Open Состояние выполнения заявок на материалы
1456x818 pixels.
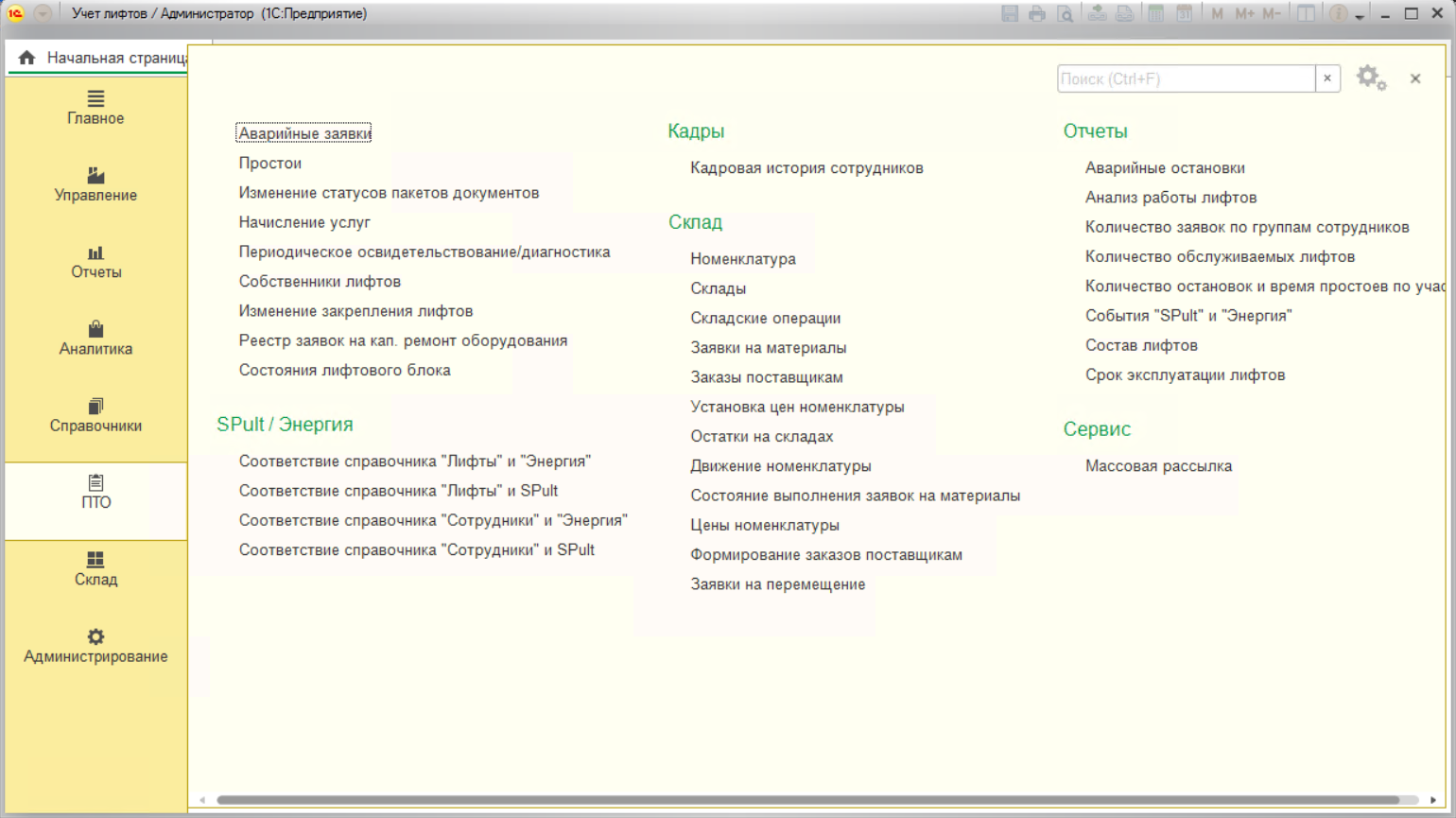click(855, 496)
